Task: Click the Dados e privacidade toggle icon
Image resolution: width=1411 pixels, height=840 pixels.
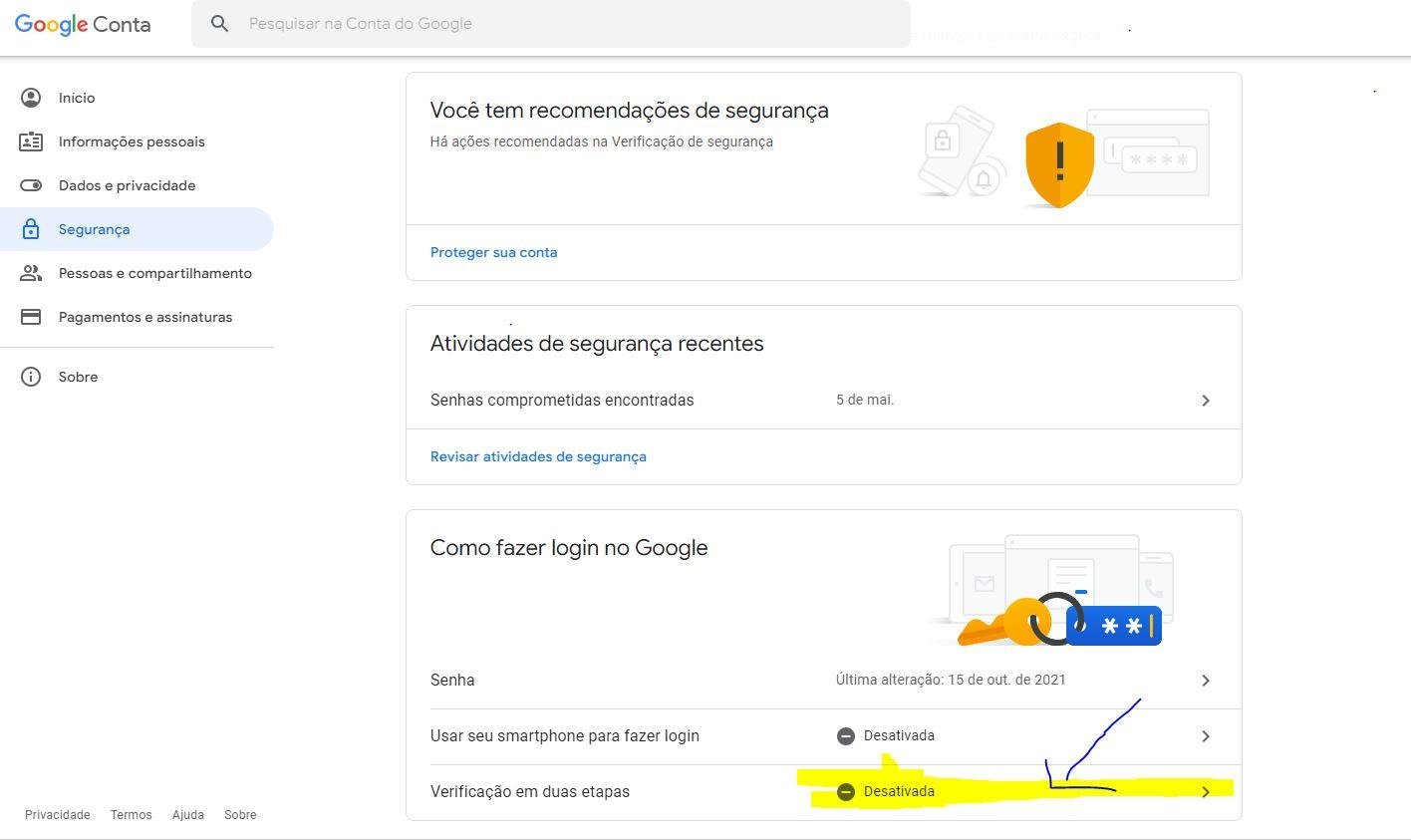Action: [31, 185]
